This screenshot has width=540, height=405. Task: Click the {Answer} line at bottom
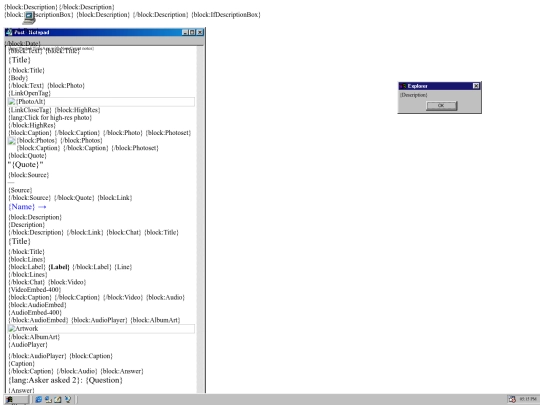pyautogui.click(x=21, y=390)
